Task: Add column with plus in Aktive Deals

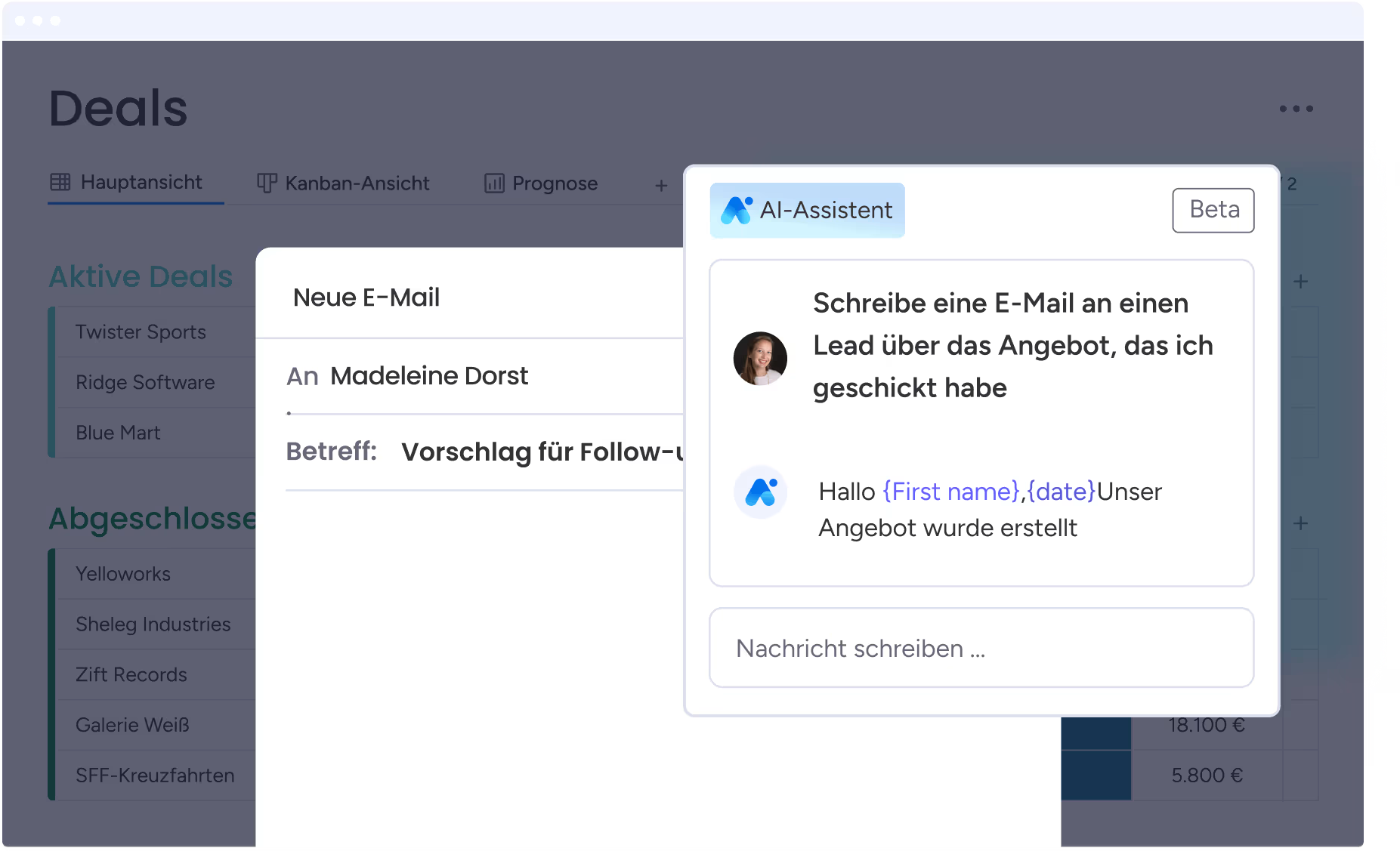Action: [1300, 282]
